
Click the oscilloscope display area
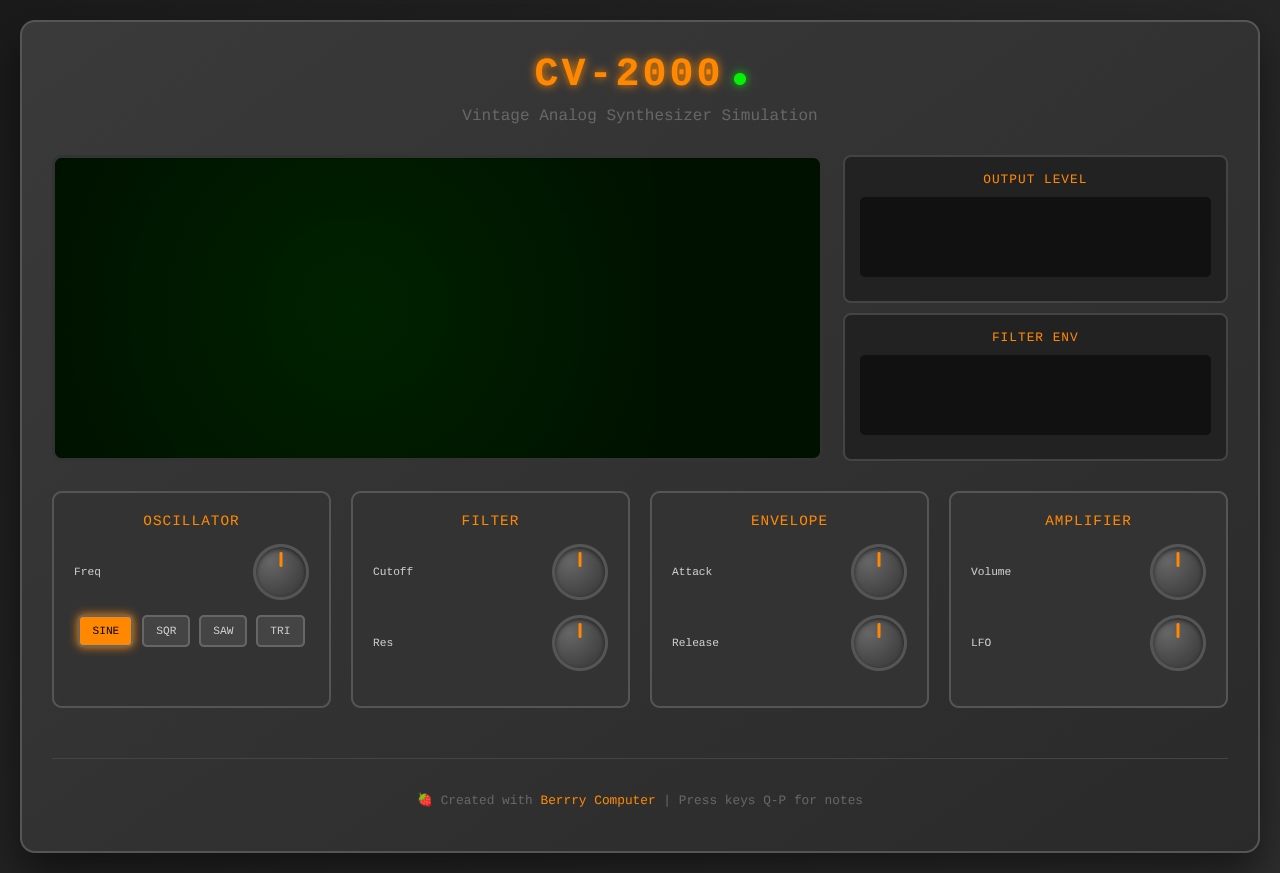(x=437, y=307)
